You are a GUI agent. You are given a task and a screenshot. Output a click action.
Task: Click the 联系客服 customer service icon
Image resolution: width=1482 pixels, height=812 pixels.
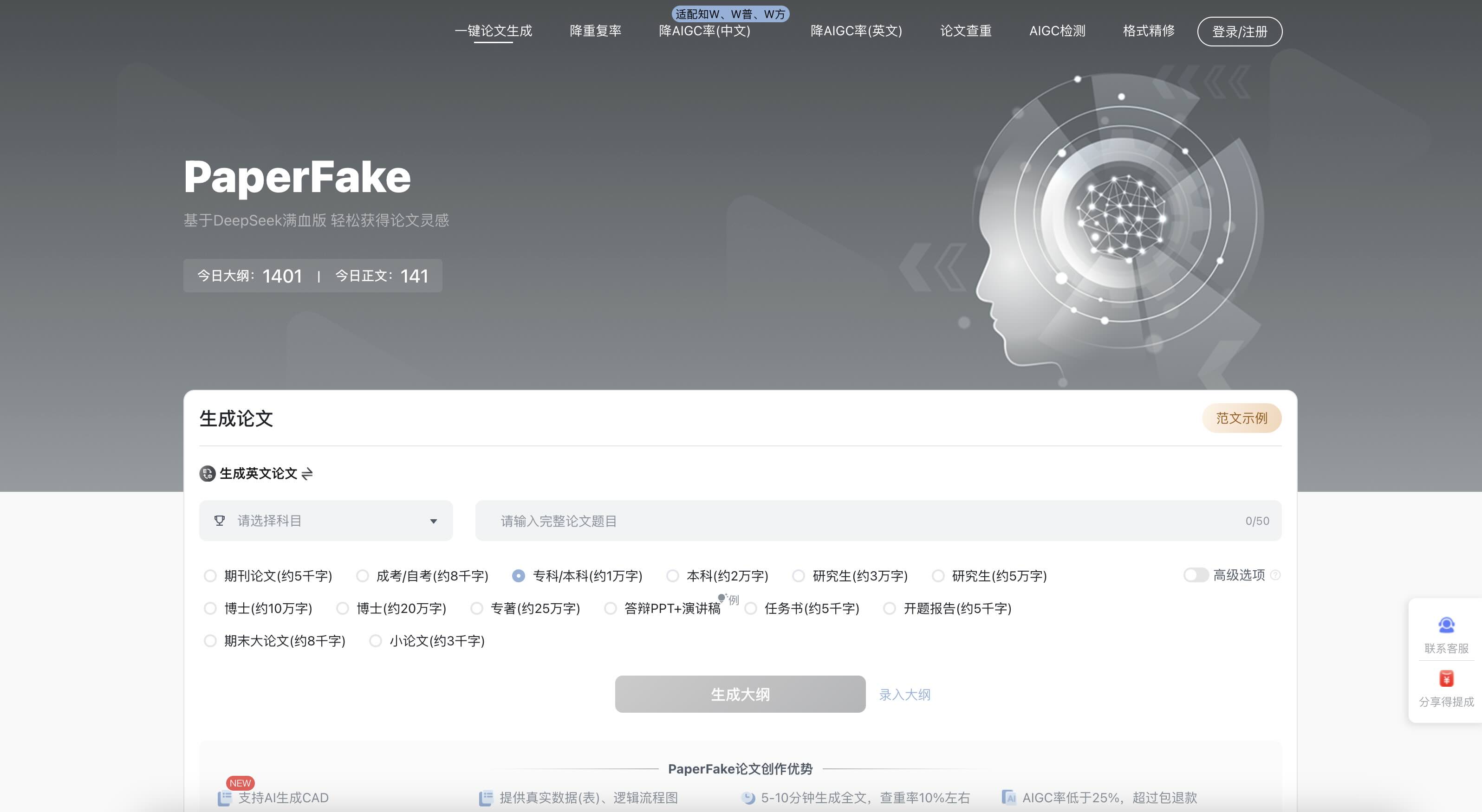(x=1446, y=625)
